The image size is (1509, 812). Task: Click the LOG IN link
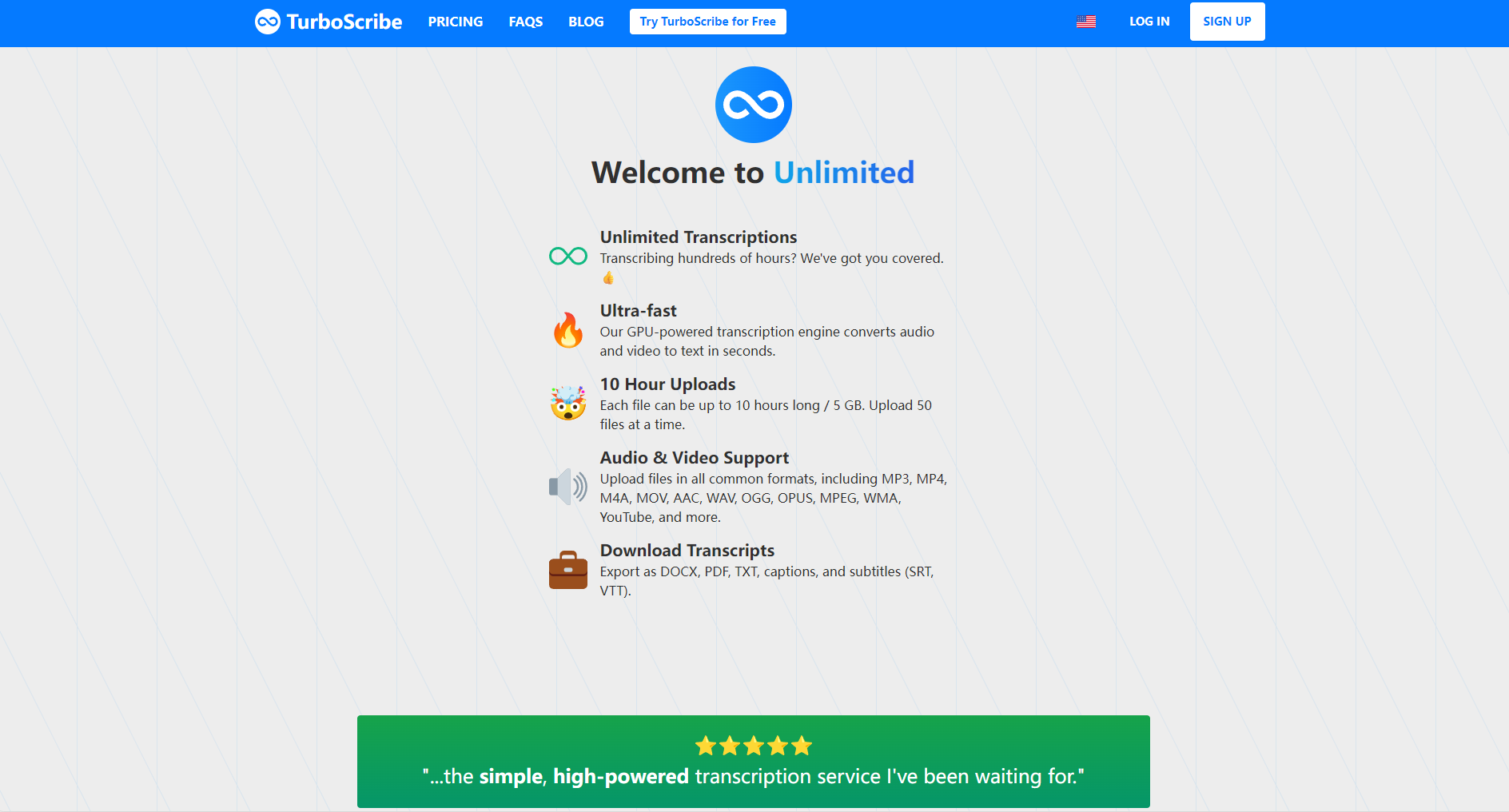(x=1149, y=22)
